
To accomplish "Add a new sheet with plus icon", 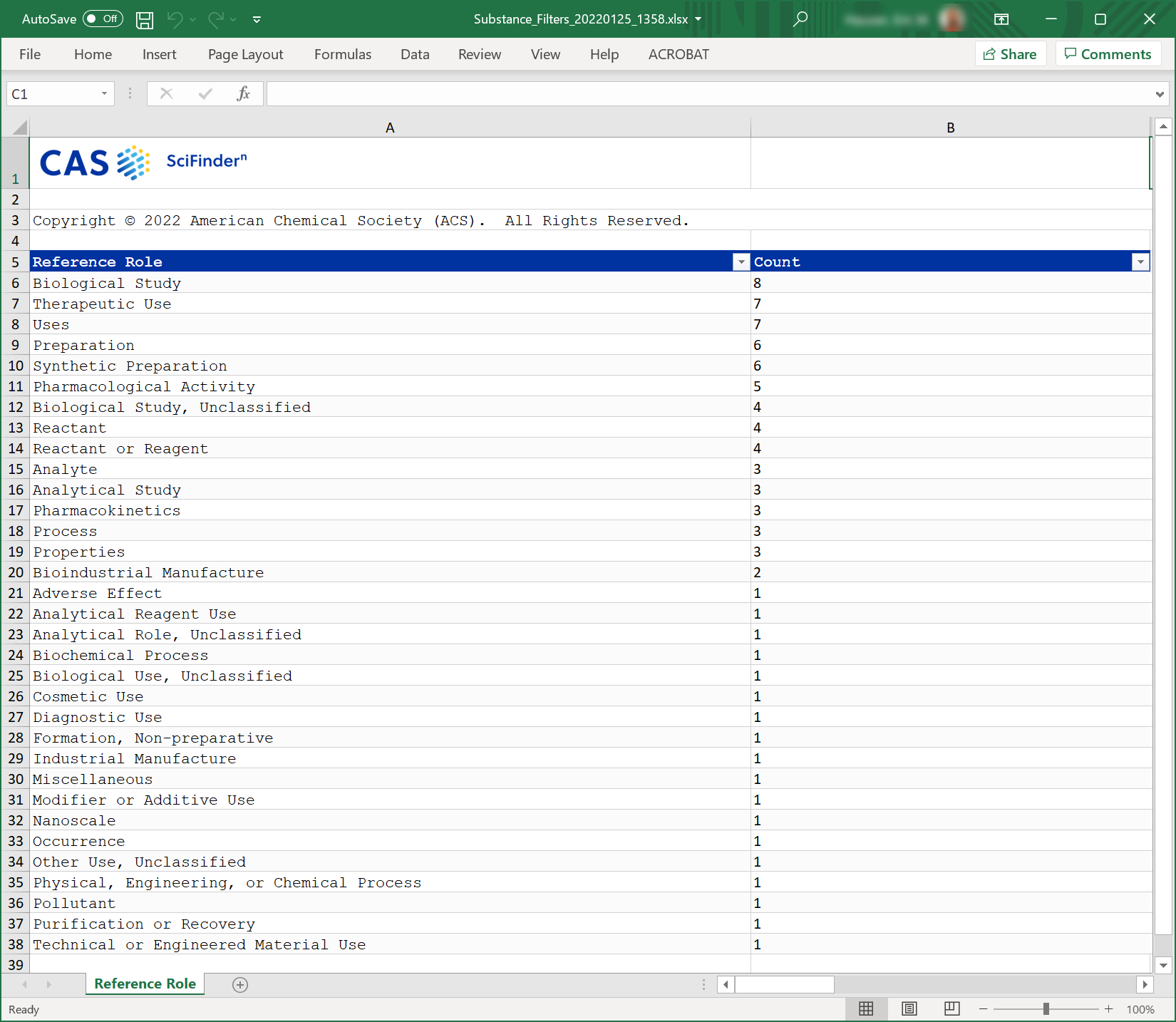I will click(x=240, y=984).
